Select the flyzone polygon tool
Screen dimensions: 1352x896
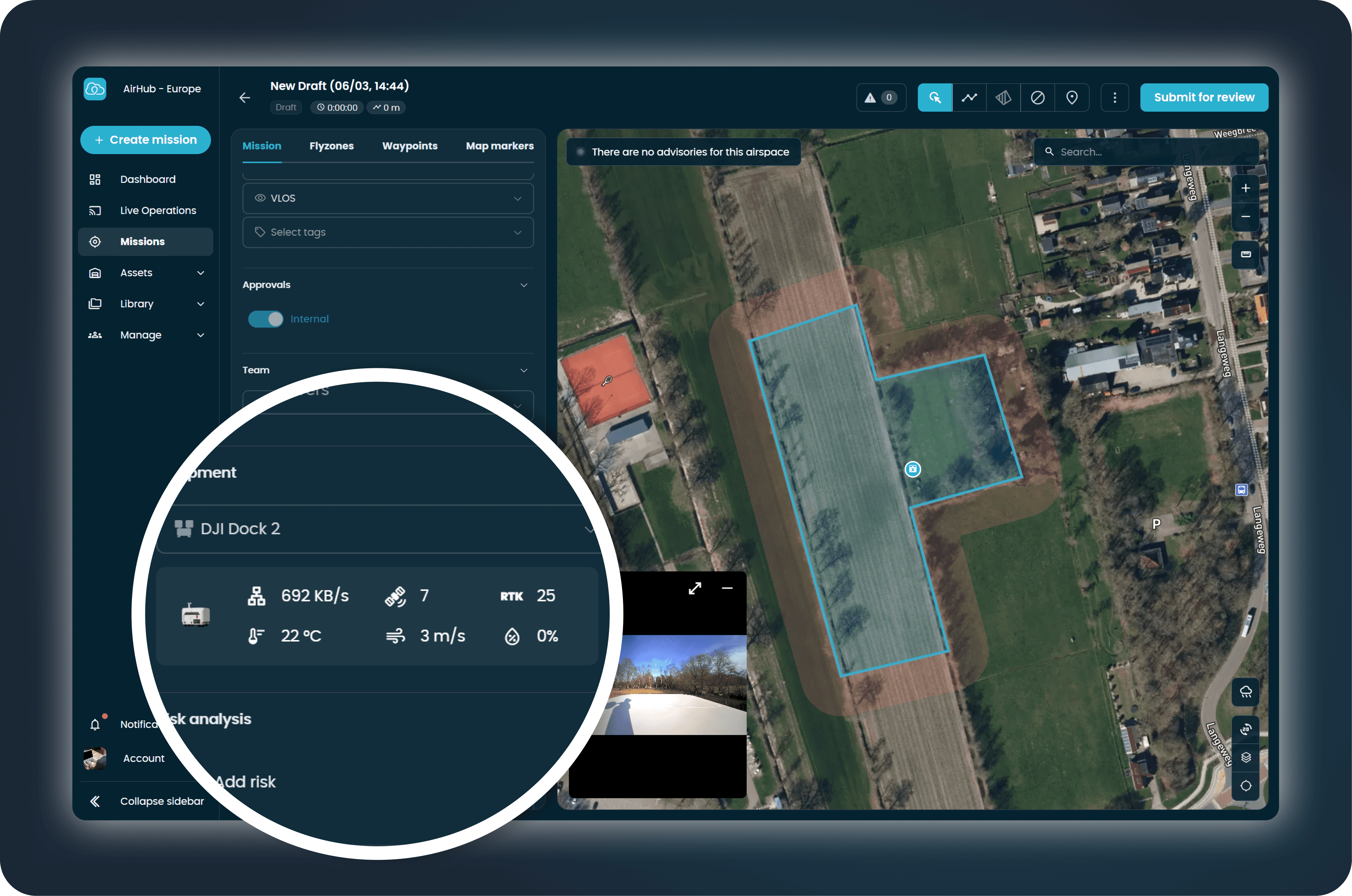1003,98
